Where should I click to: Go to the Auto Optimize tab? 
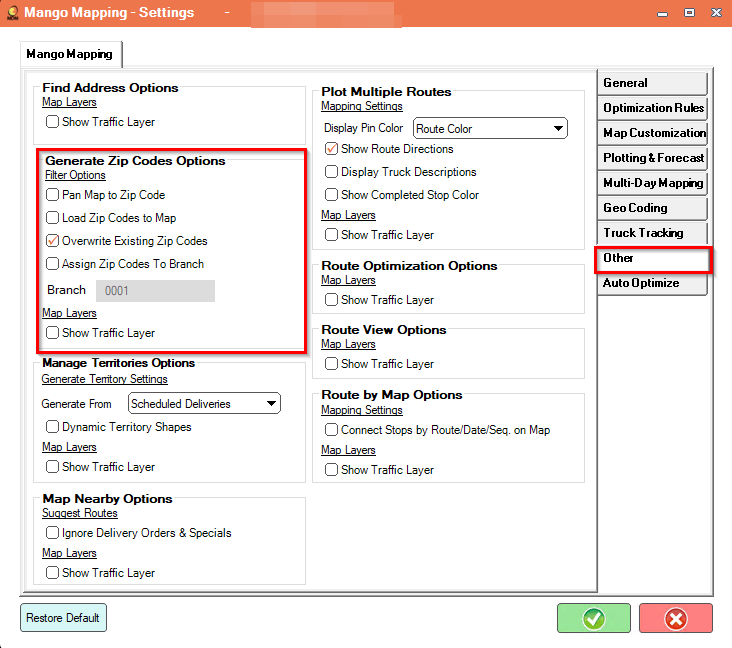point(652,283)
